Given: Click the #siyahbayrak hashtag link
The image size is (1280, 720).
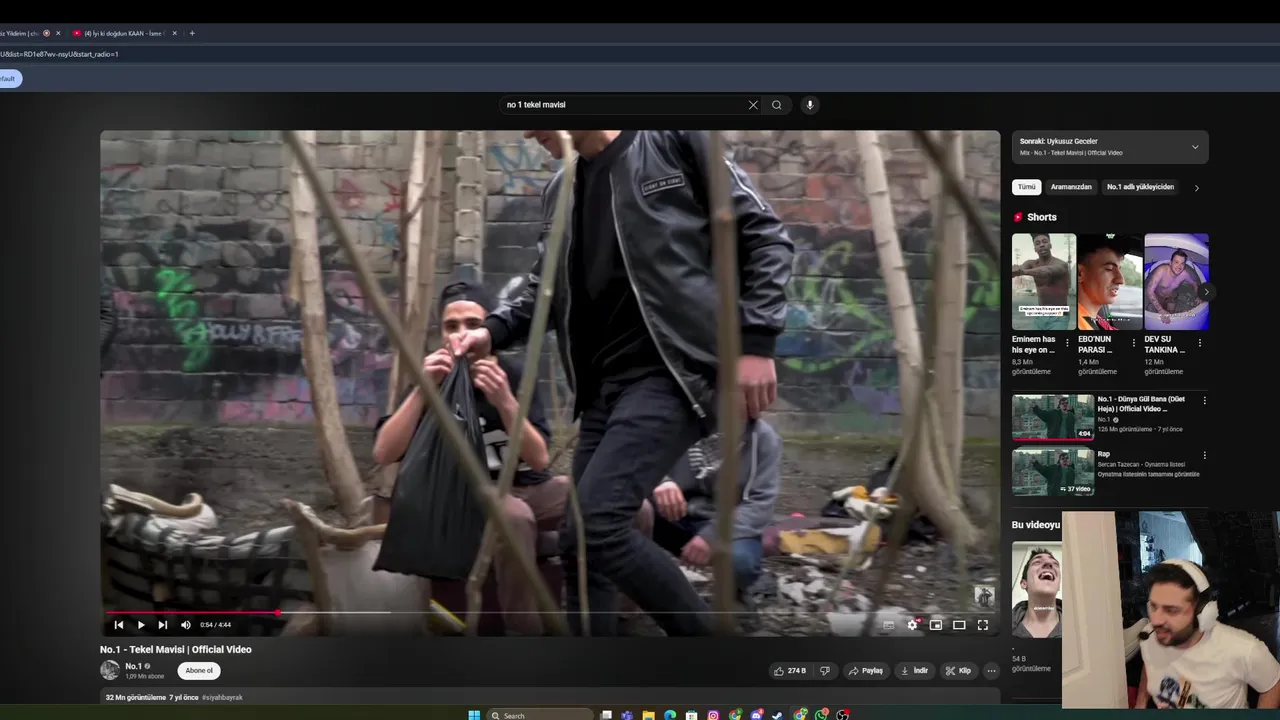Looking at the screenshot, I should coord(222,697).
